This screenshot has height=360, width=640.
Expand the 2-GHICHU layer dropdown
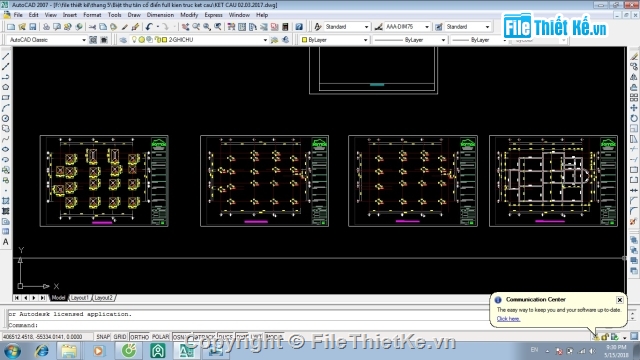(x=265, y=40)
